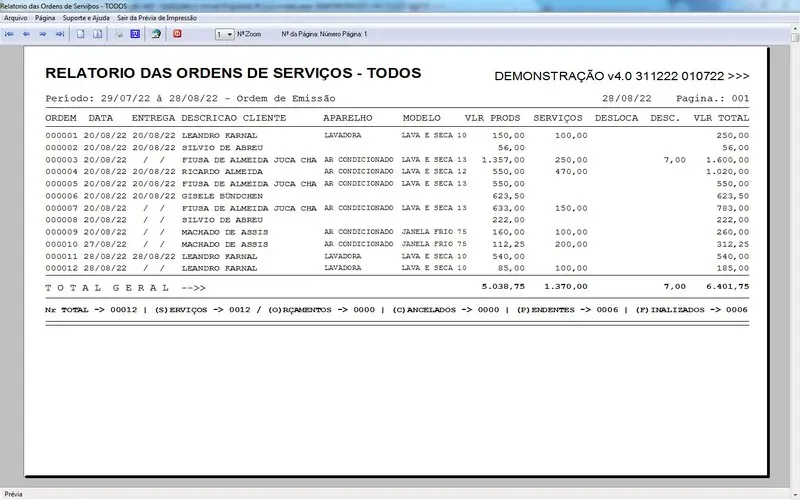Screen dimensions: 800x500
Task: Click the next page arrow icon
Action: [43, 34]
